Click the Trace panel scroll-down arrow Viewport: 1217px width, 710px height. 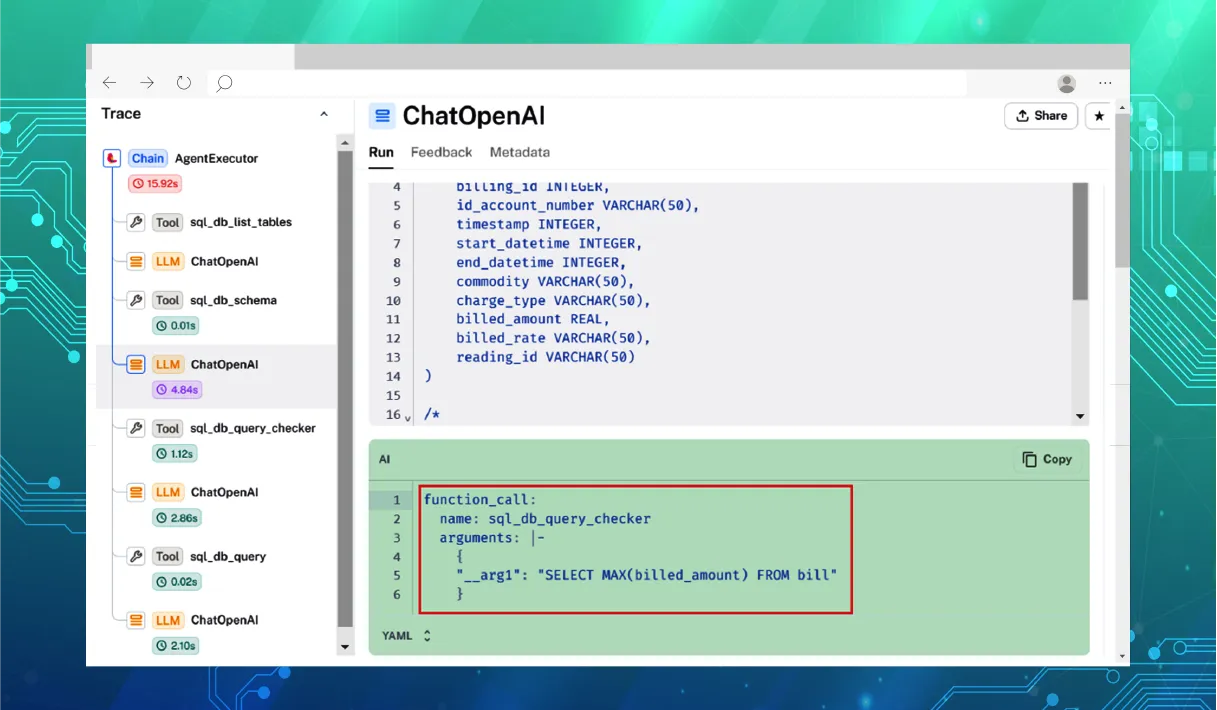click(x=346, y=647)
